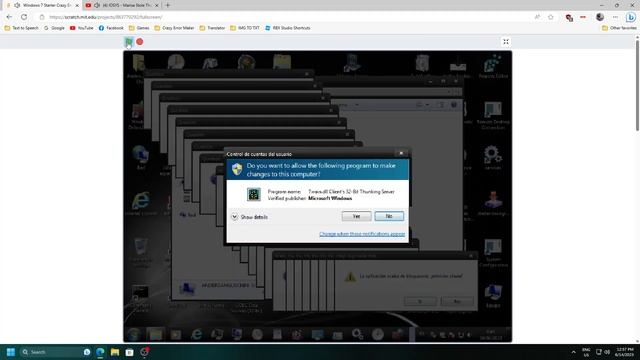Open a new browser tab
This screenshot has width=640, height=360.
[168, 5]
